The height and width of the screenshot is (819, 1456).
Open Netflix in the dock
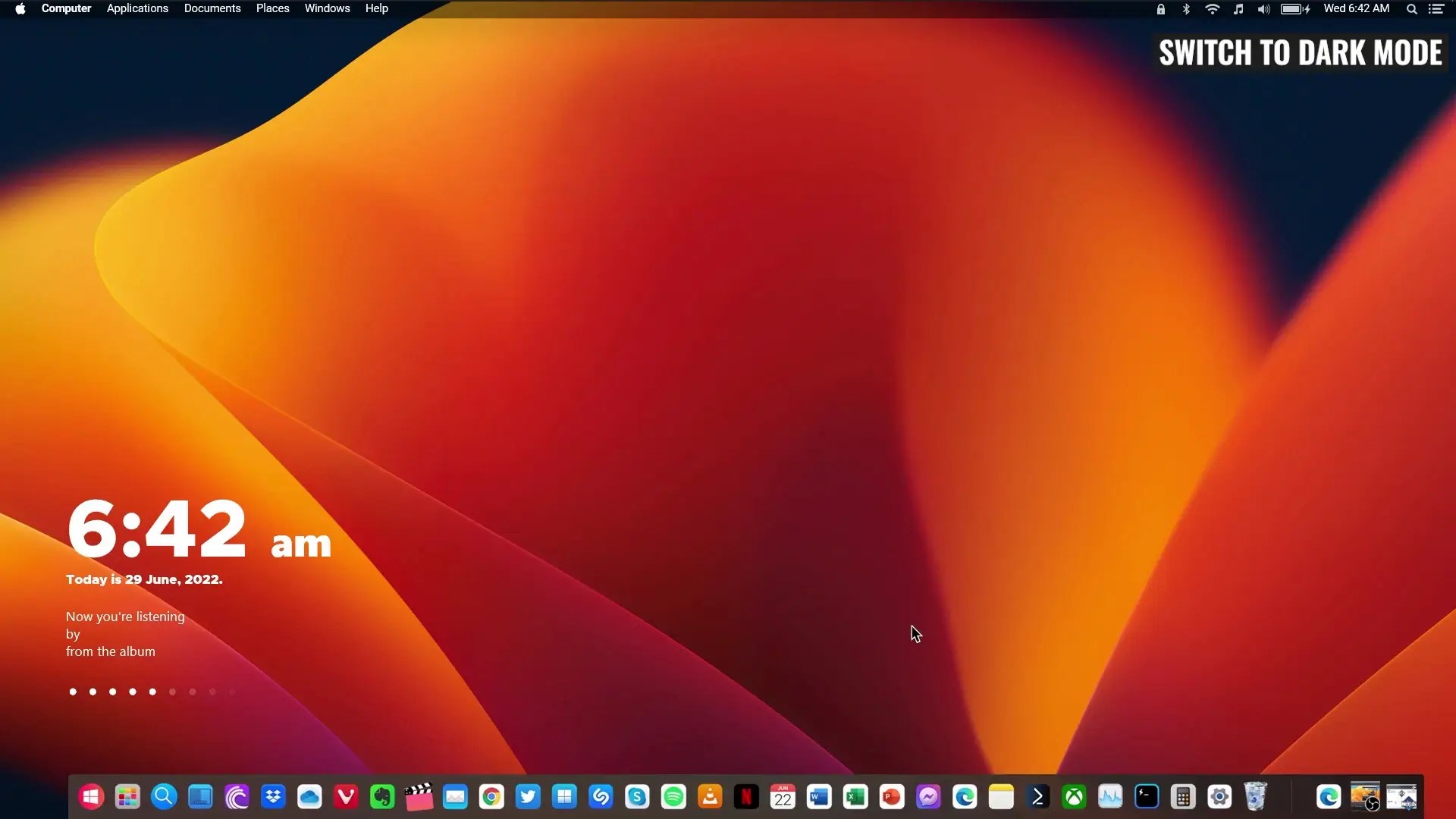click(x=747, y=796)
